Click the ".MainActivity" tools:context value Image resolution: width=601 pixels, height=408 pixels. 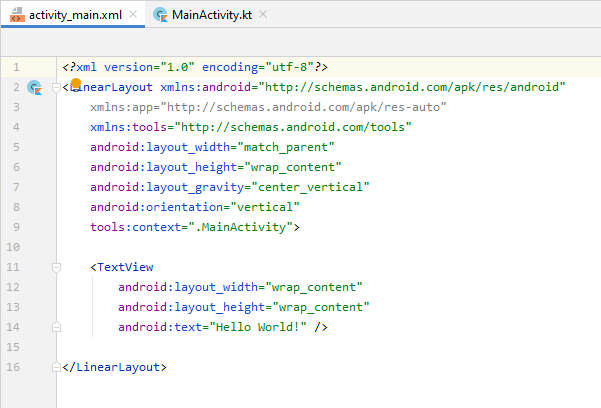(241, 227)
